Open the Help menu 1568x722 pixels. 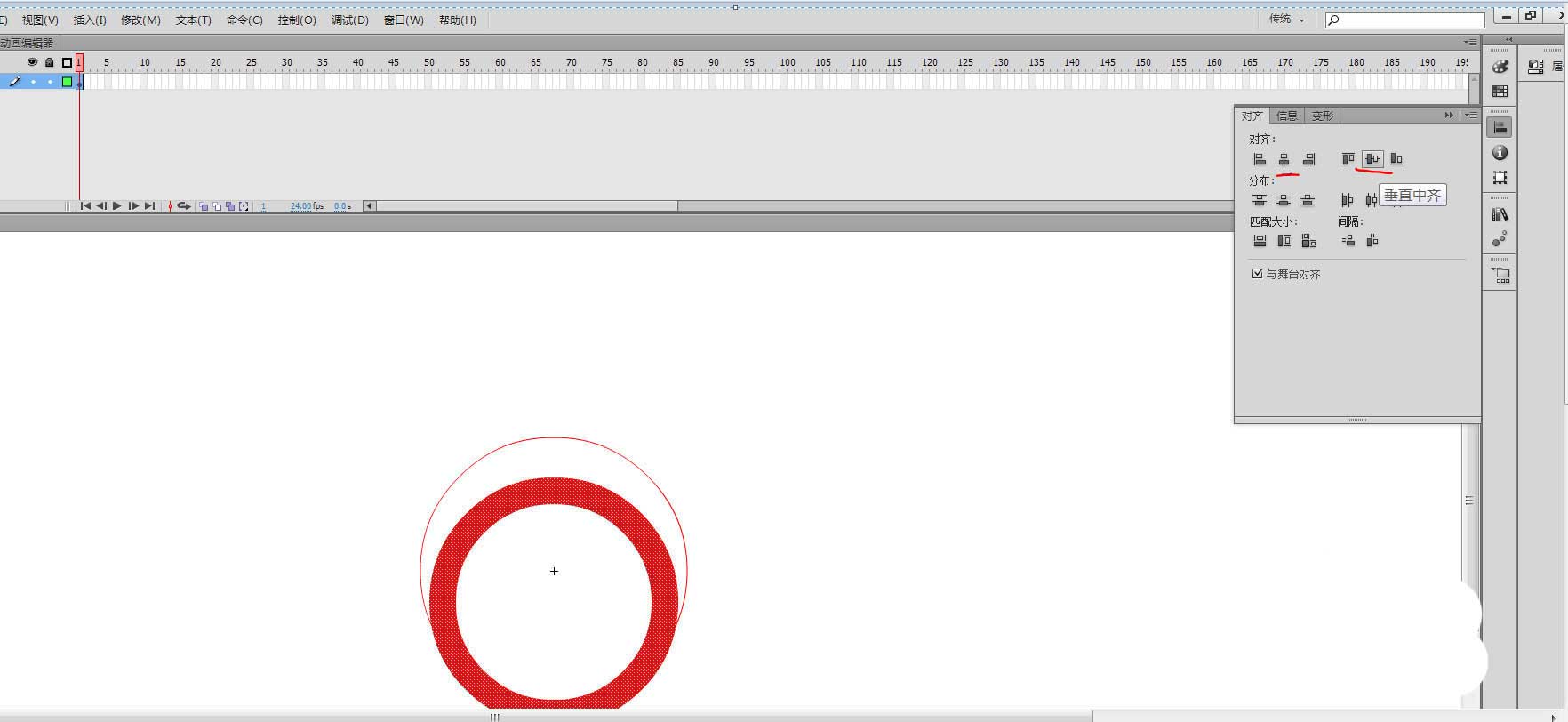coord(457,20)
